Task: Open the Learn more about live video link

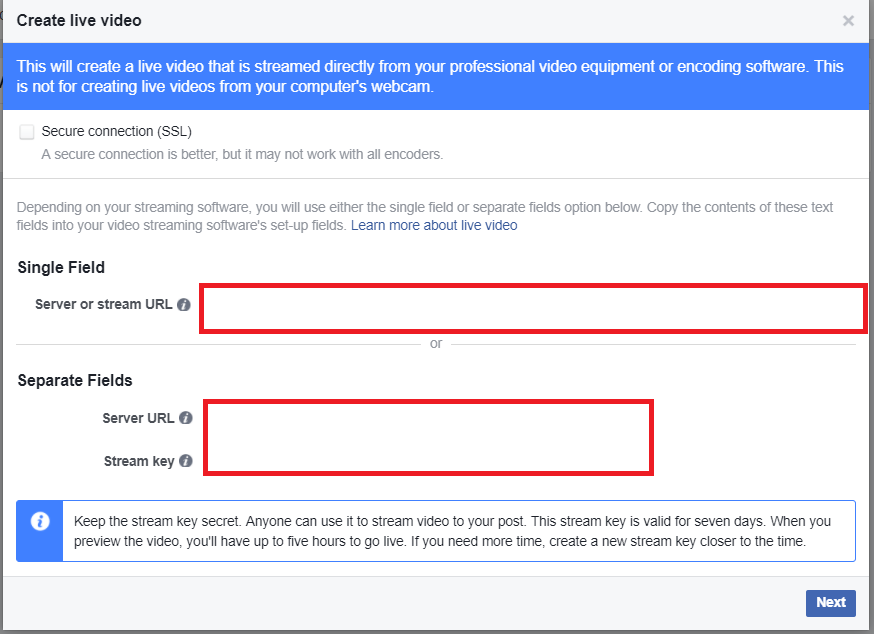Action: pyautogui.click(x=434, y=225)
